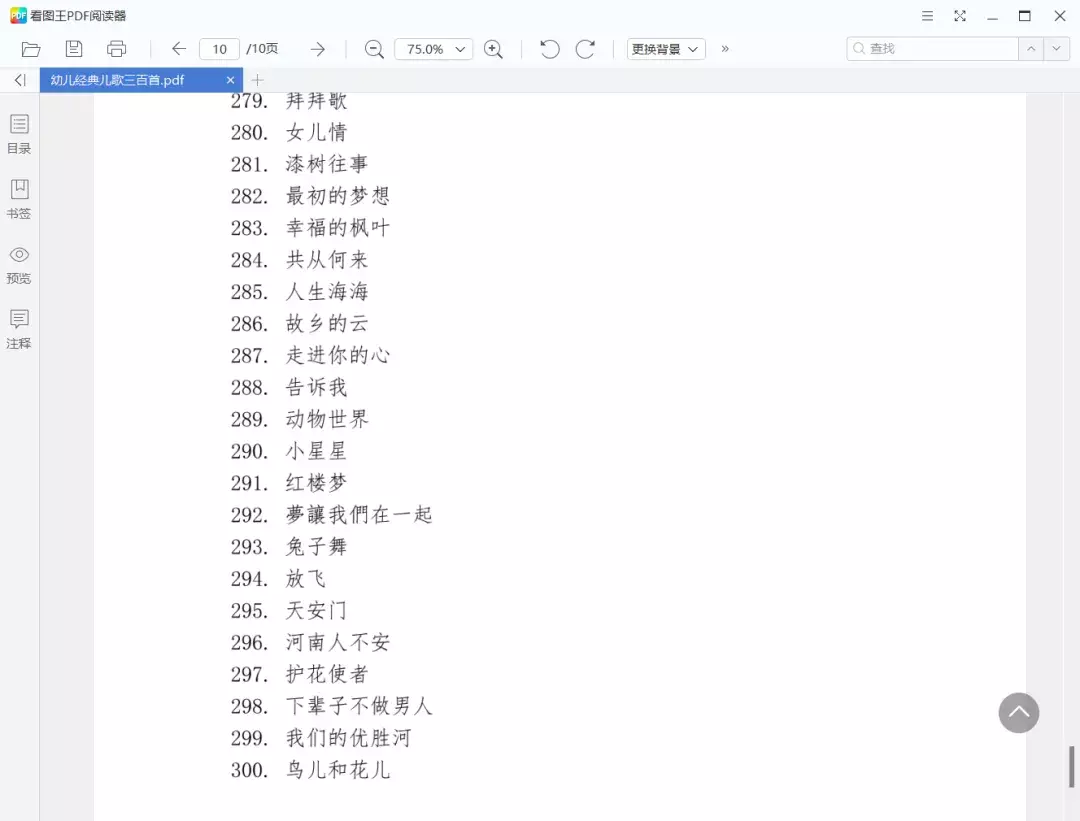Go to next page arrow
The width and height of the screenshot is (1080, 821).
pyautogui.click(x=317, y=49)
